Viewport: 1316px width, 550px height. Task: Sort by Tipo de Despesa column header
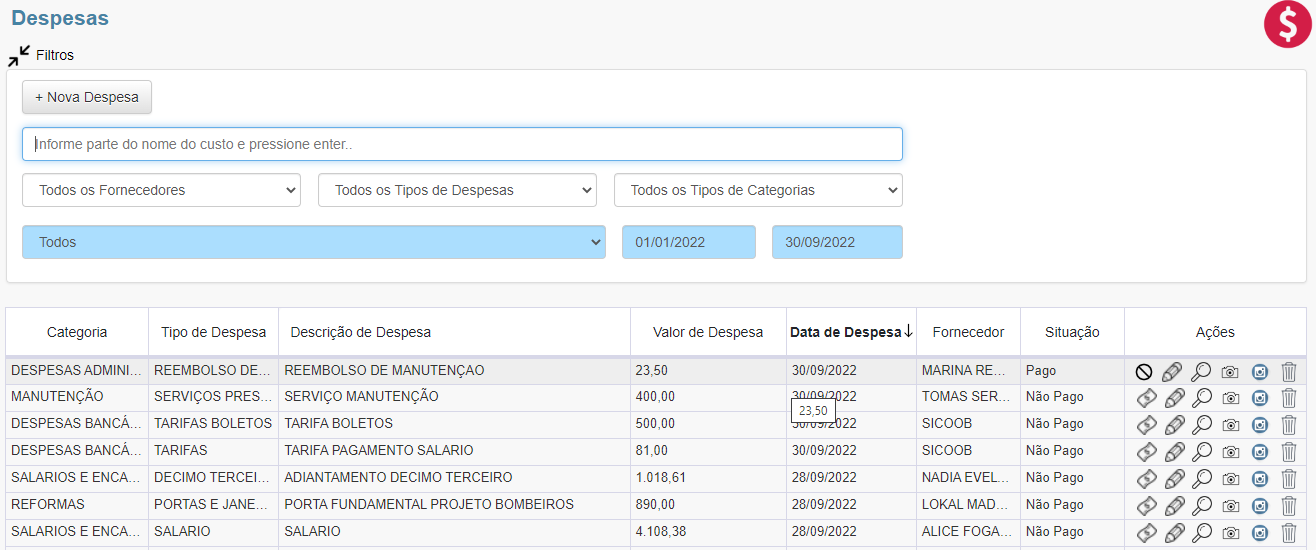pos(213,332)
